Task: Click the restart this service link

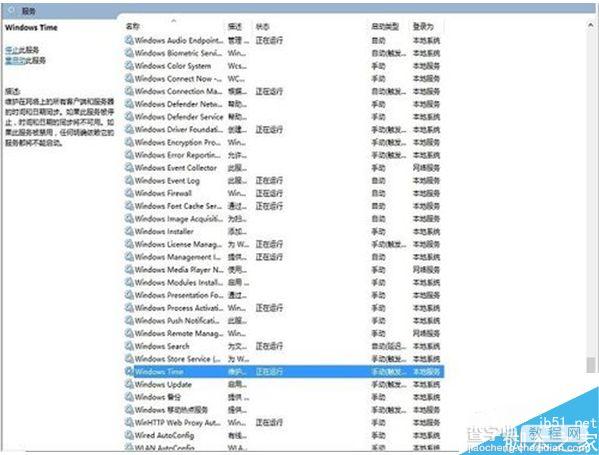Action: pyautogui.click(x=15, y=60)
